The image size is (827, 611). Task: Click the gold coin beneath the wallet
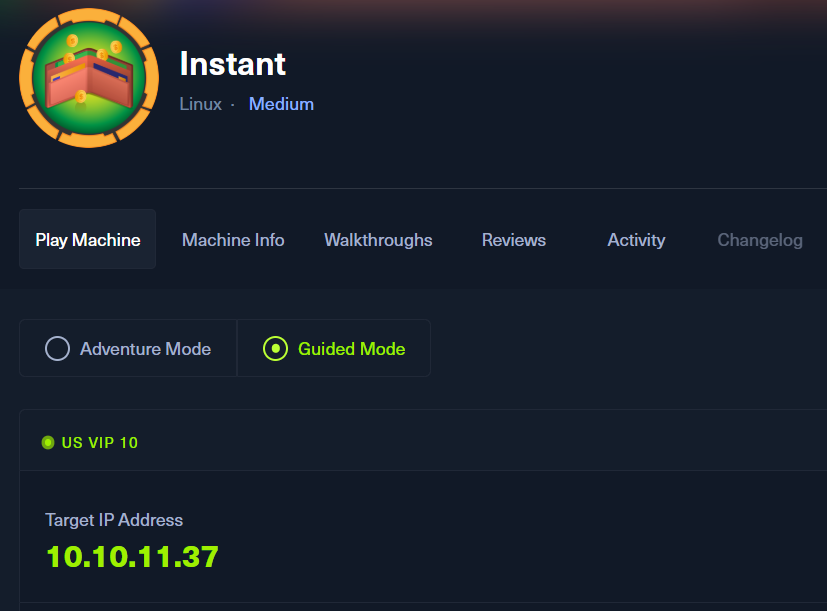(80, 97)
